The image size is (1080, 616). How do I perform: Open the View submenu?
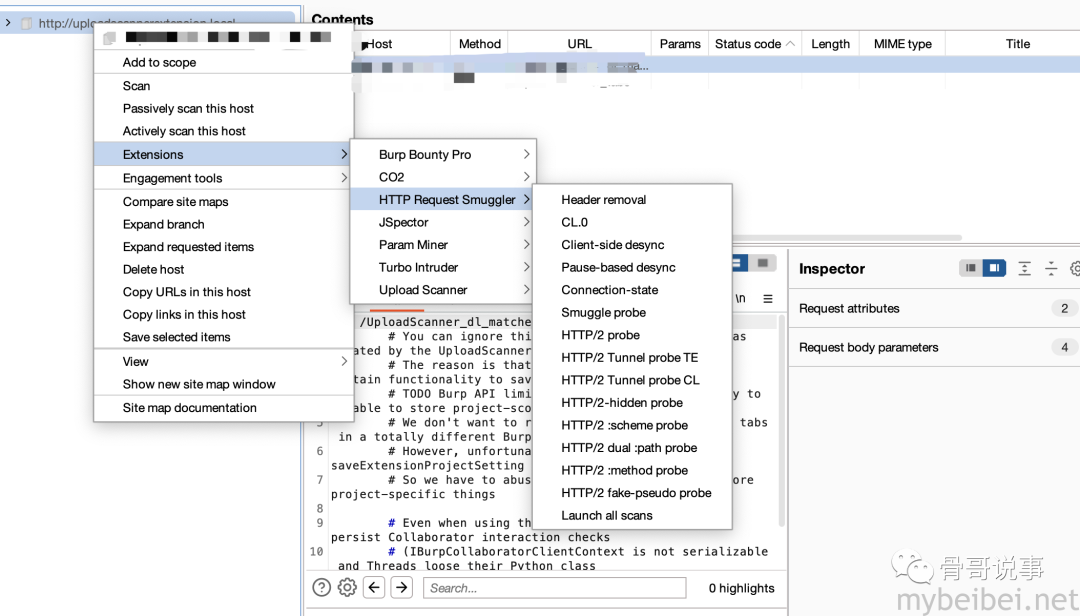pyautogui.click(x=224, y=361)
